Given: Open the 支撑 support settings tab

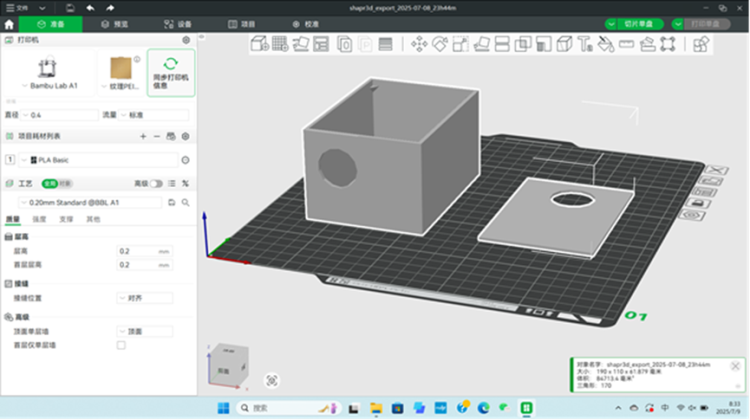Looking at the screenshot, I should [66, 218].
